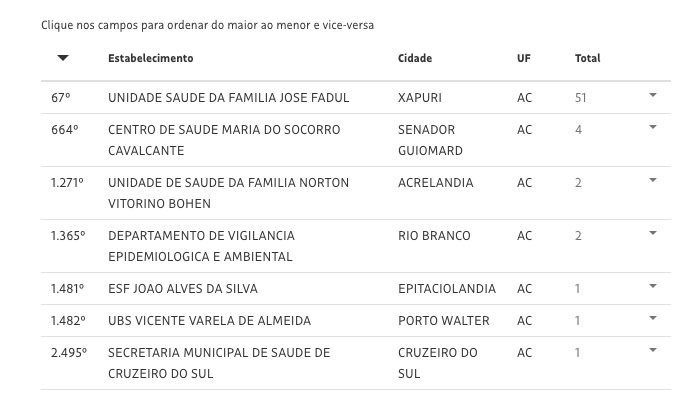Screen dimensions: 697x401
Task: Sort by ranking using the header arrow
Action: pyautogui.click(x=63, y=58)
